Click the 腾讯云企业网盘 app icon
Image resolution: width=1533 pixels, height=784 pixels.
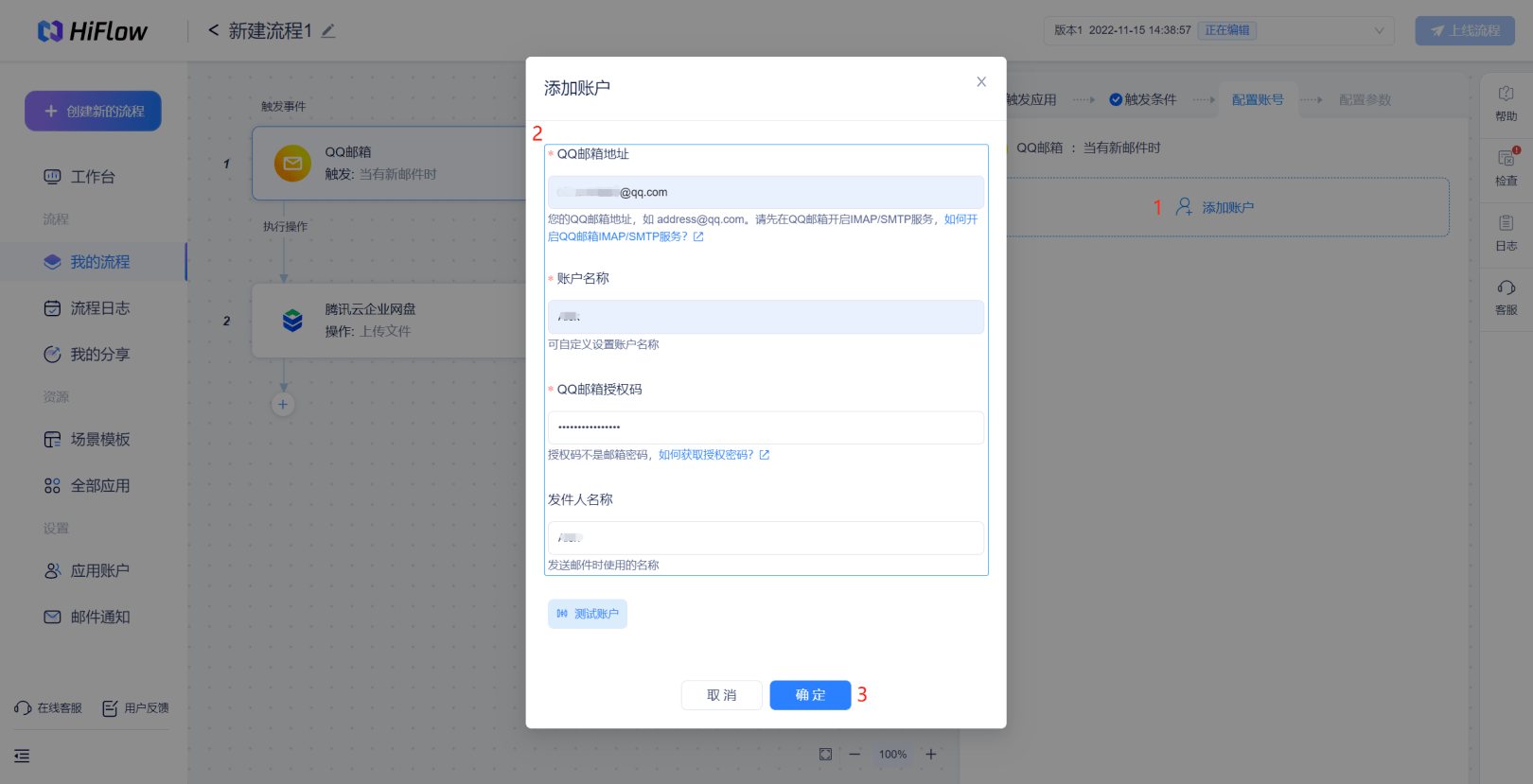pyautogui.click(x=292, y=321)
